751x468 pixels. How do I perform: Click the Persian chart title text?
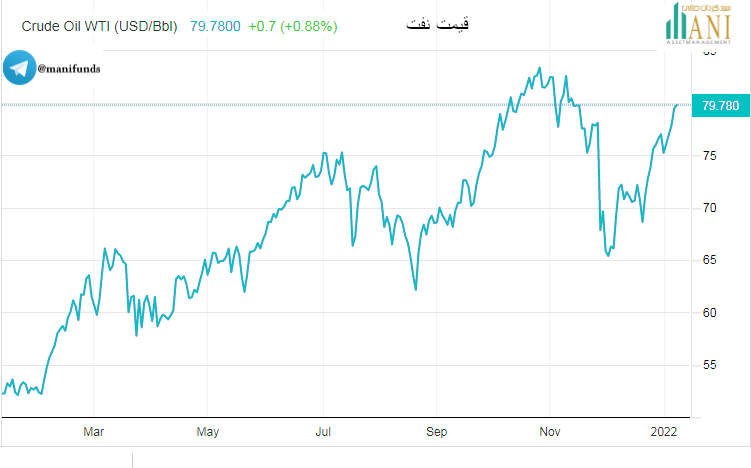coord(439,22)
